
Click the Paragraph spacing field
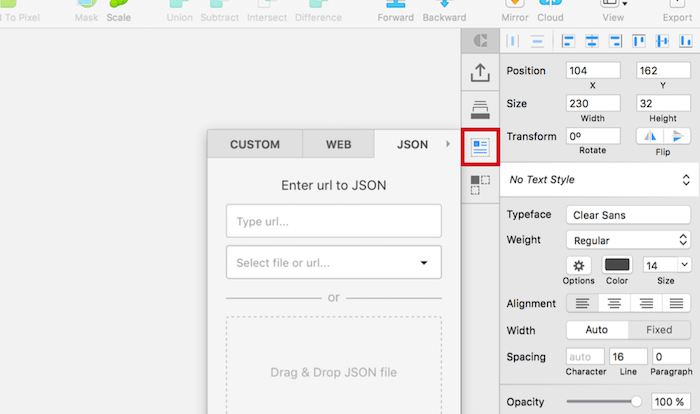(671, 356)
